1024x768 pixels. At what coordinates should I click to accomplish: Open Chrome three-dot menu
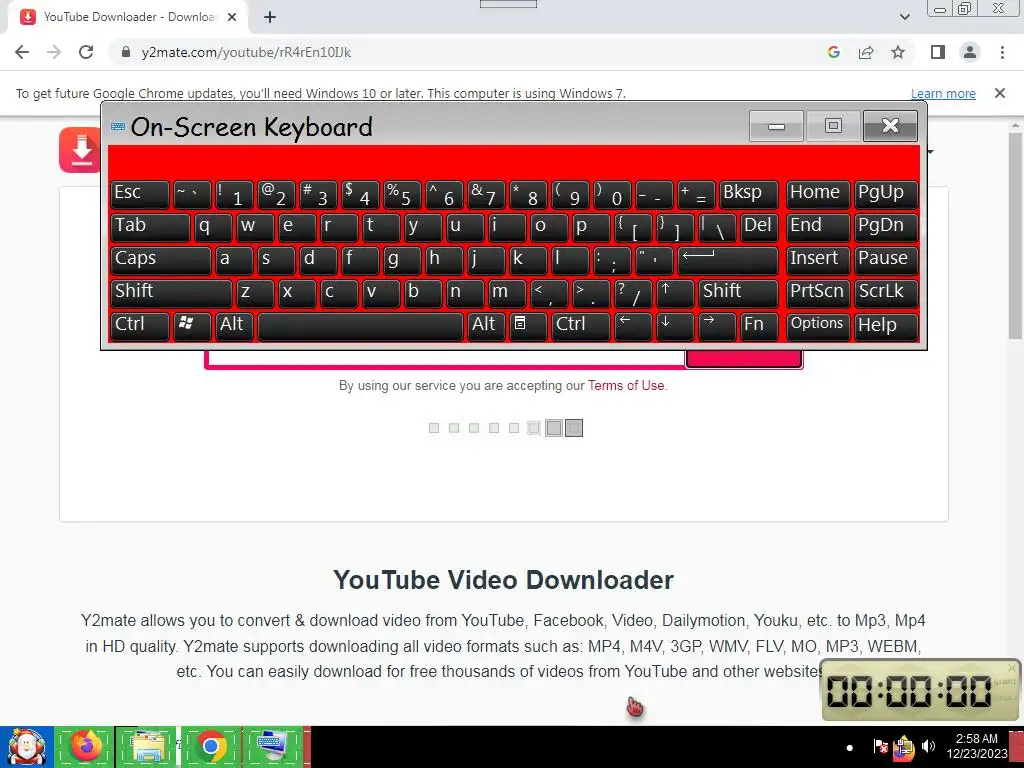(1002, 52)
